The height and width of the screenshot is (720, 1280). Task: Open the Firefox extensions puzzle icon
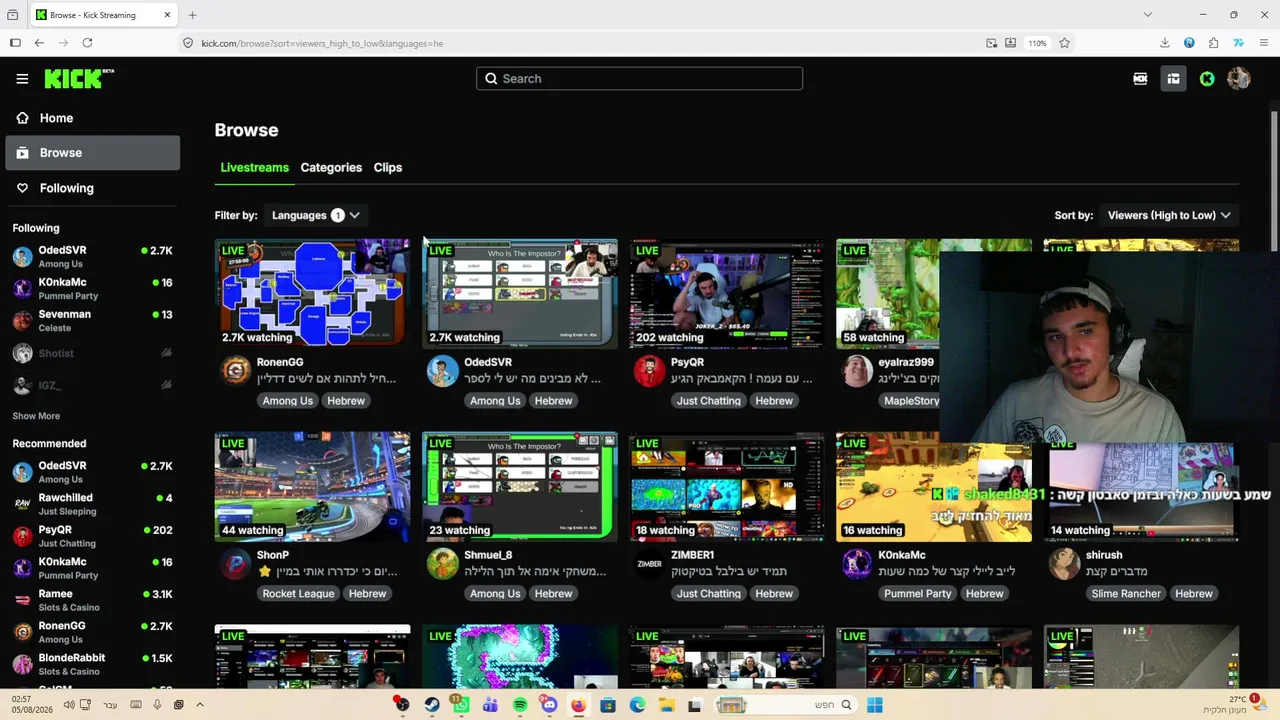click(x=1213, y=43)
